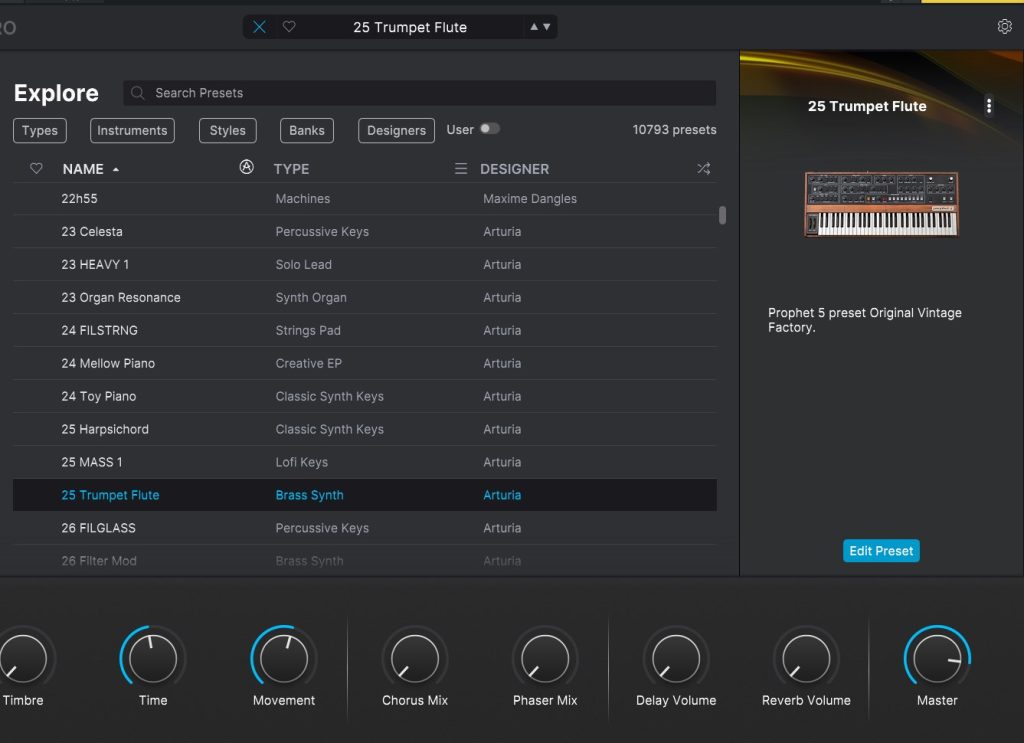Expand the Instruments filter
The width and height of the screenshot is (1024, 743).
[132, 131]
